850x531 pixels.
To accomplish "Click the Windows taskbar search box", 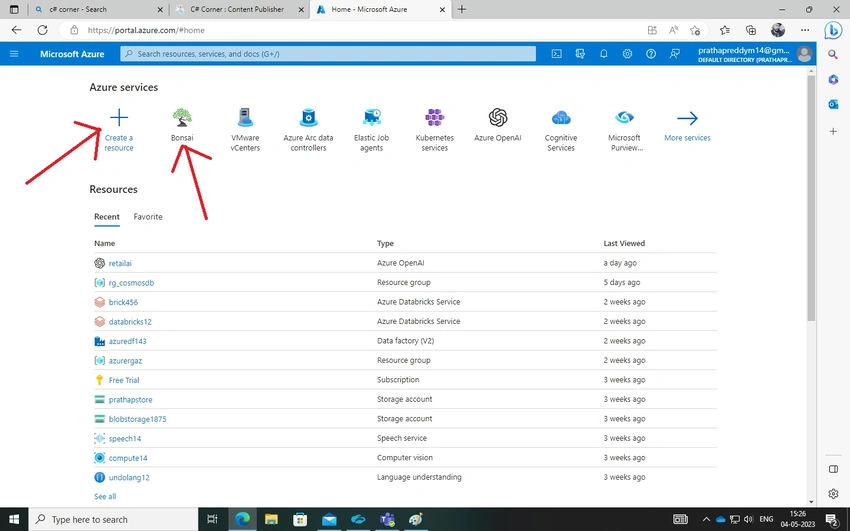I will pos(113,519).
